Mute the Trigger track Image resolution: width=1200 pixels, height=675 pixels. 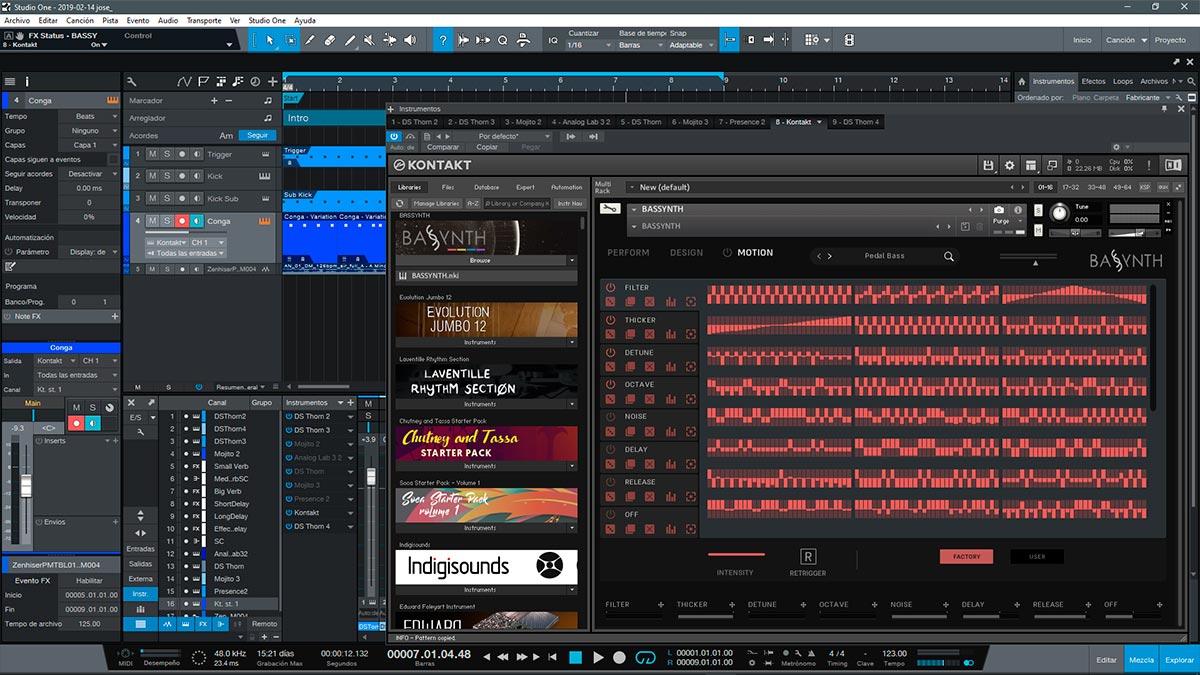(152, 154)
